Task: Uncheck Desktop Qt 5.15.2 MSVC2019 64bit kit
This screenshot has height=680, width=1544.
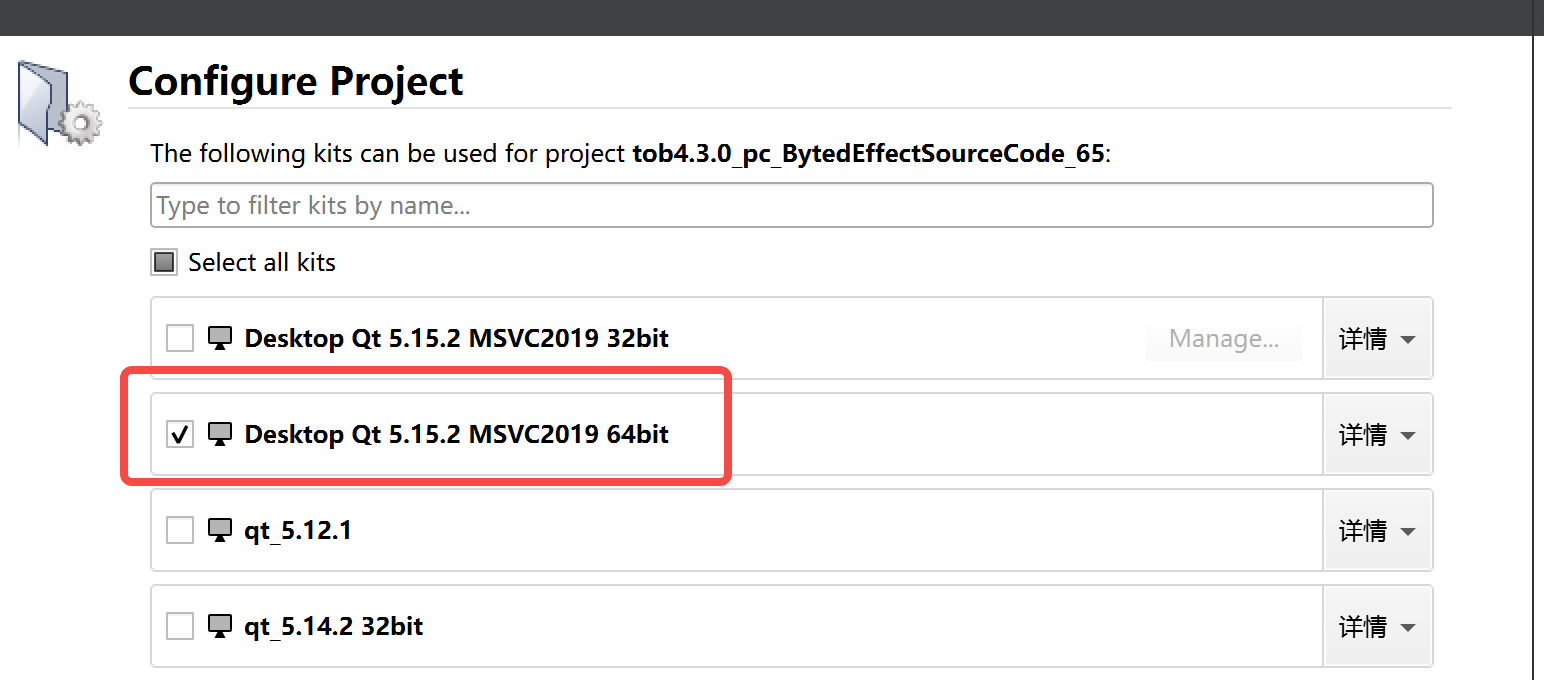Action: pyautogui.click(x=180, y=434)
